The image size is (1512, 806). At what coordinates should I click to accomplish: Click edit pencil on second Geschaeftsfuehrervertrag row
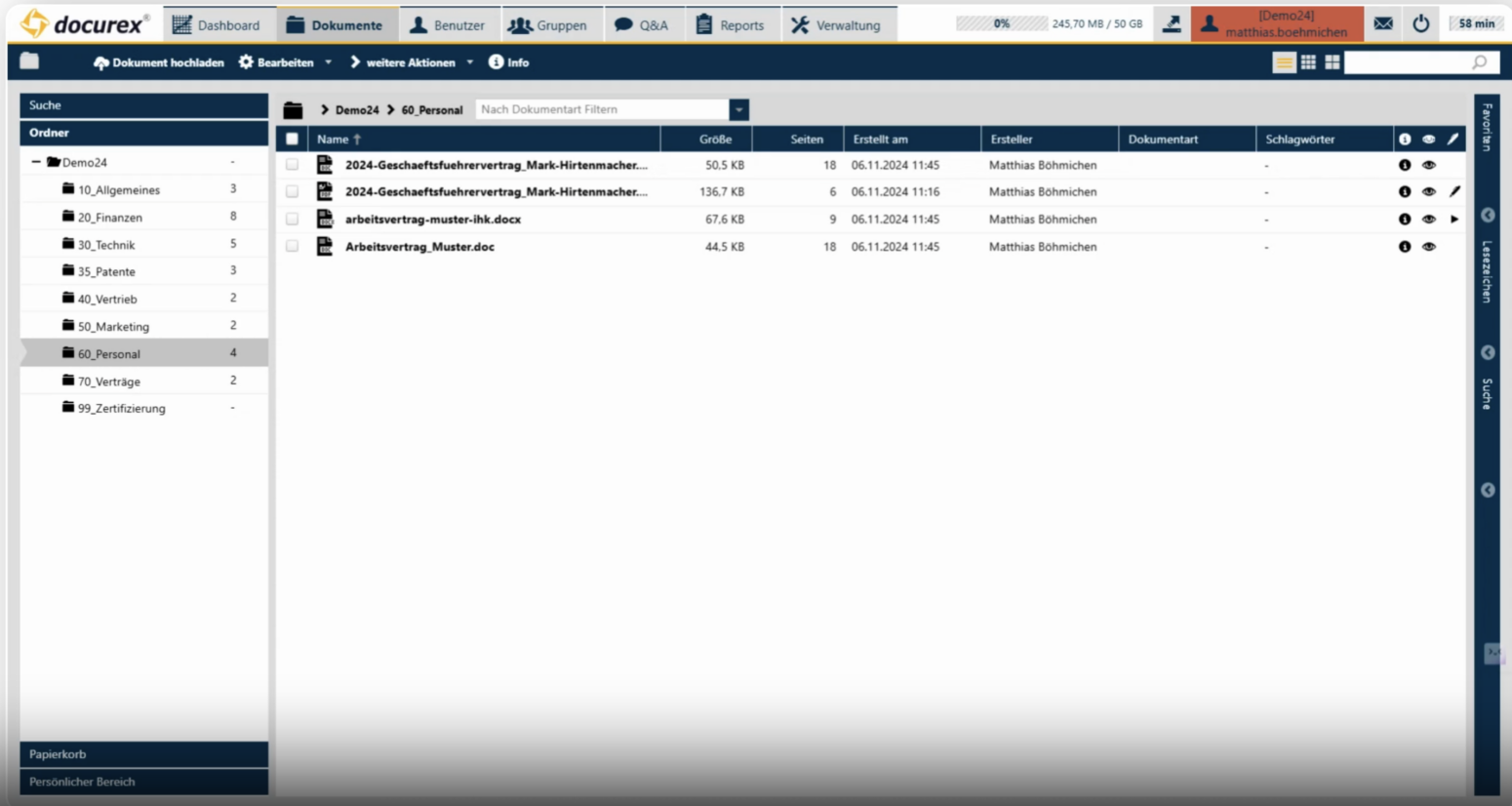point(1453,192)
